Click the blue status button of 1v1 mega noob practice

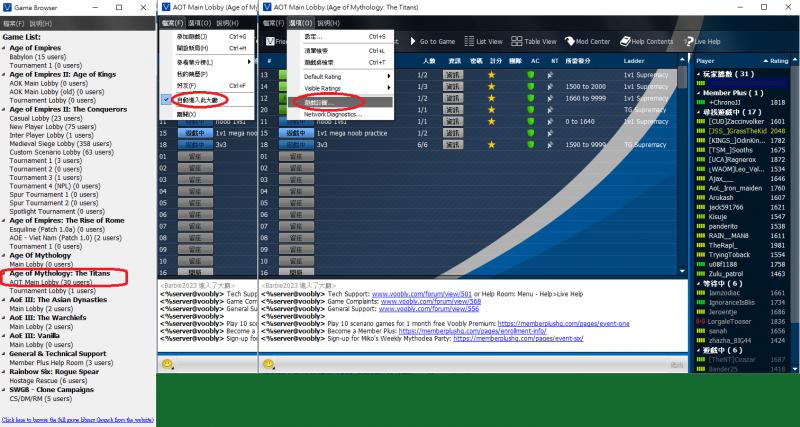tap(296, 133)
